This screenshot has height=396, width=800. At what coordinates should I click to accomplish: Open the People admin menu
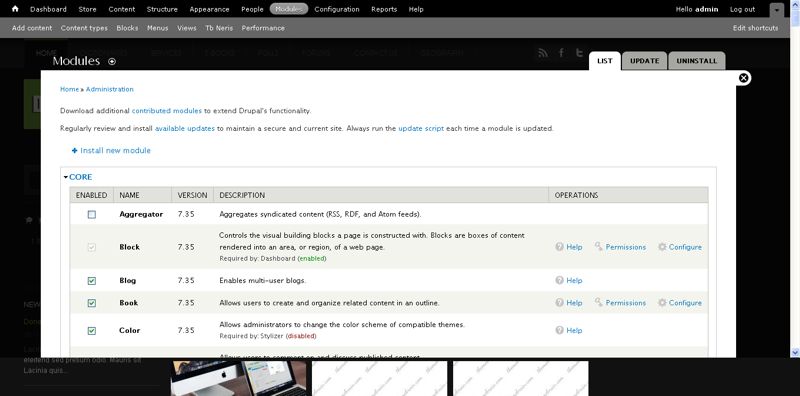(252, 9)
